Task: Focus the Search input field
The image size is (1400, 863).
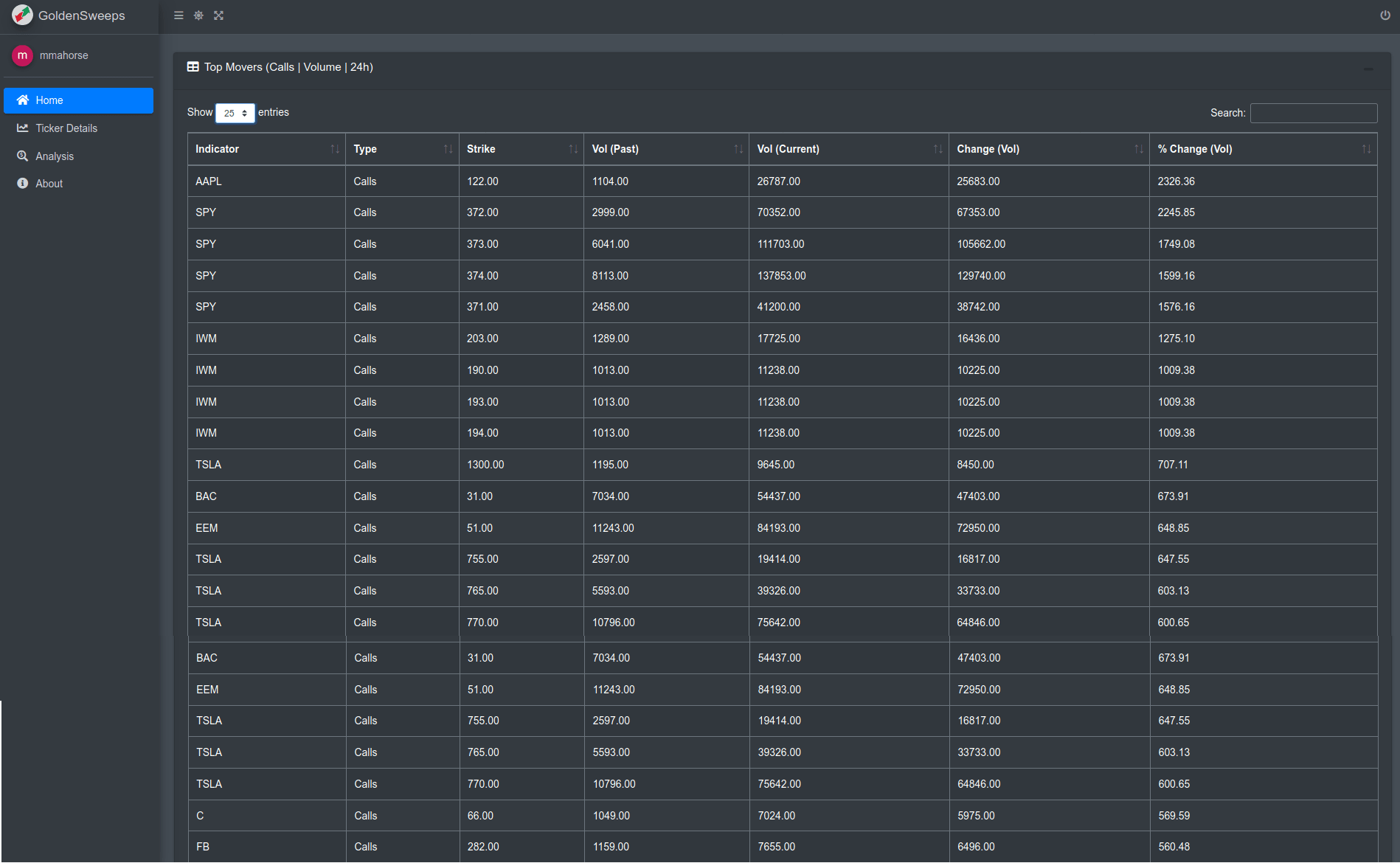Action: (1314, 113)
